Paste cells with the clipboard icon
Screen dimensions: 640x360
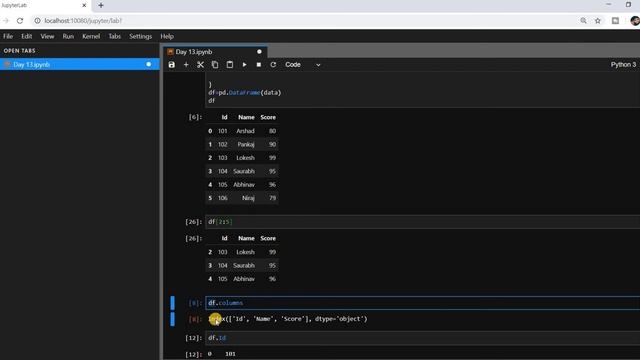tap(230, 64)
